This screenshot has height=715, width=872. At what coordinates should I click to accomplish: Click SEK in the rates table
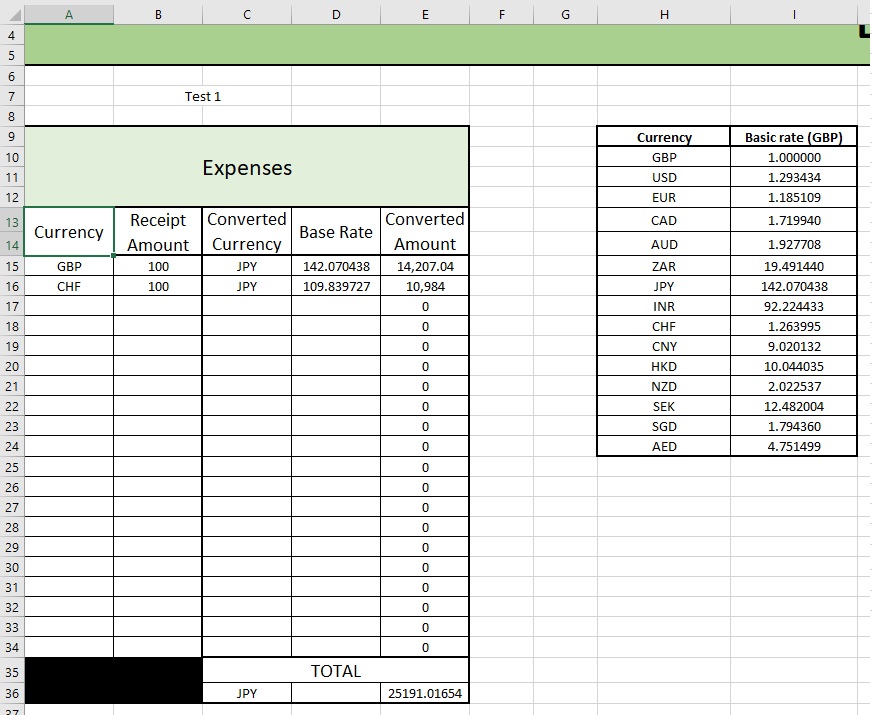click(664, 406)
